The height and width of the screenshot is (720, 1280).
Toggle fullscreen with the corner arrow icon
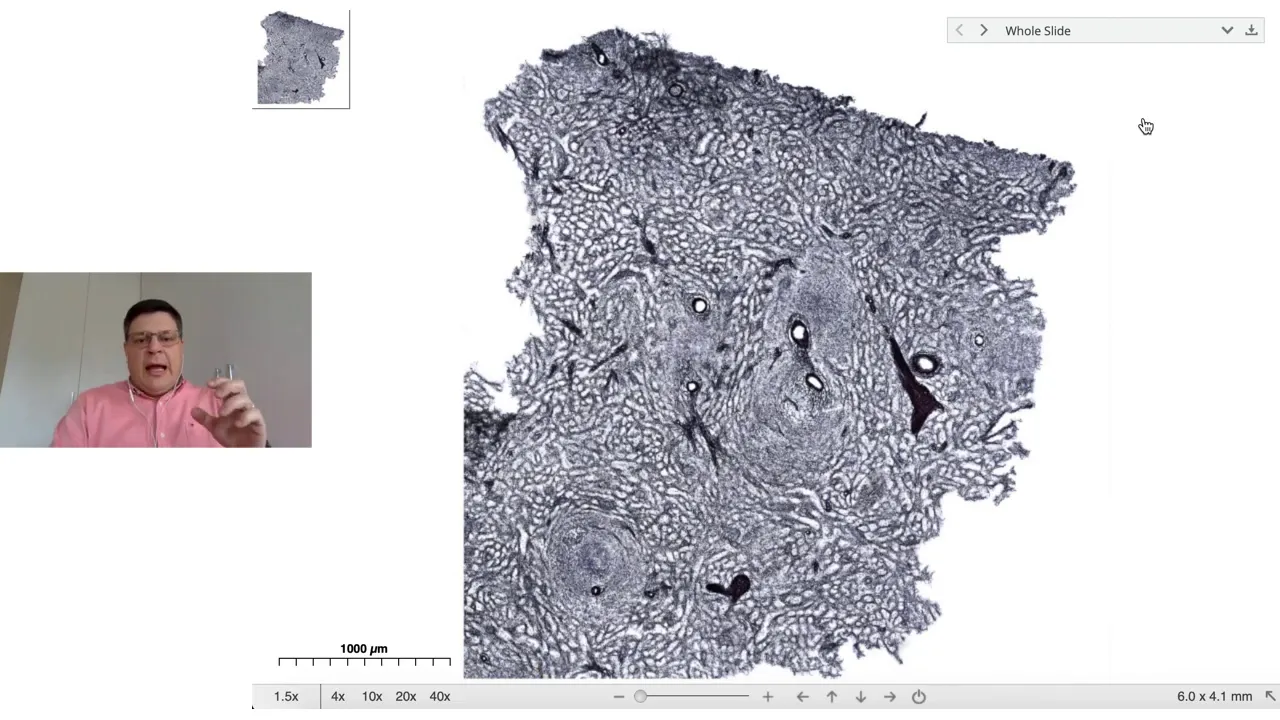click(x=1271, y=696)
